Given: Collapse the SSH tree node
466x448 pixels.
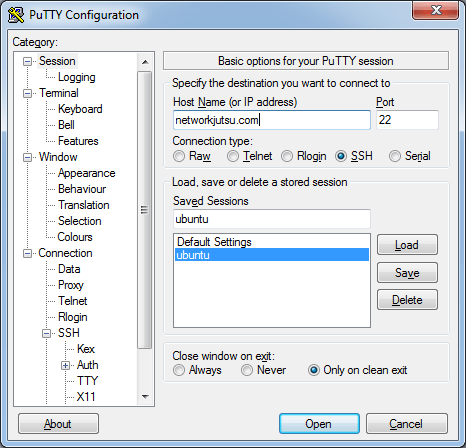Looking at the screenshot, I should point(47,333).
